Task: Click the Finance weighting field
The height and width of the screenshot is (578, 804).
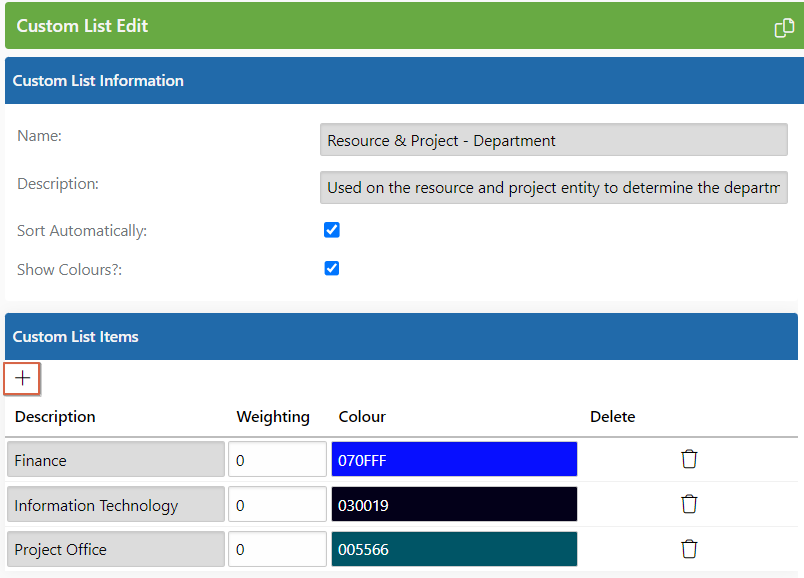Action: coord(277,459)
